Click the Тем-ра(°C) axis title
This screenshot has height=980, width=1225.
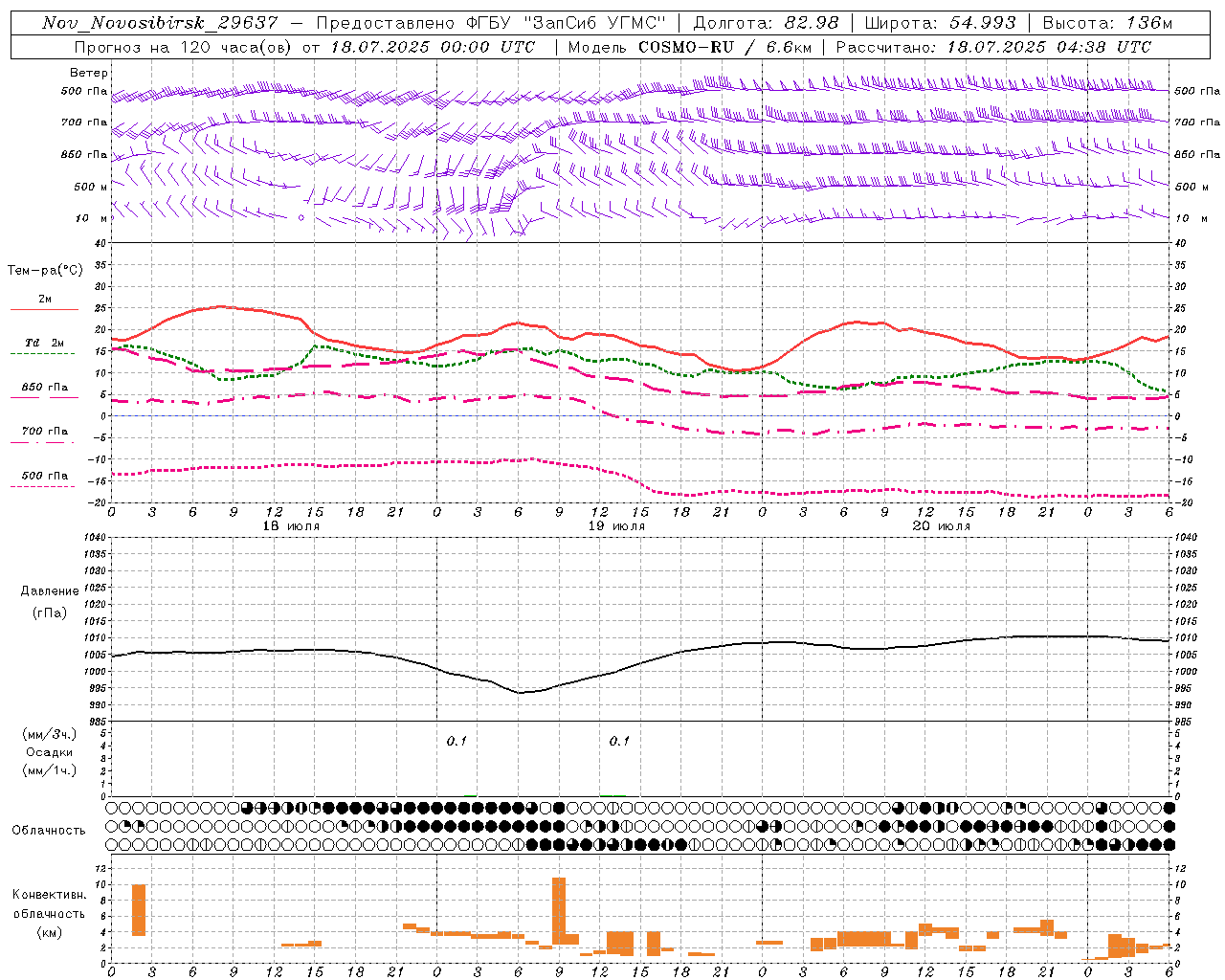[46, 271]
